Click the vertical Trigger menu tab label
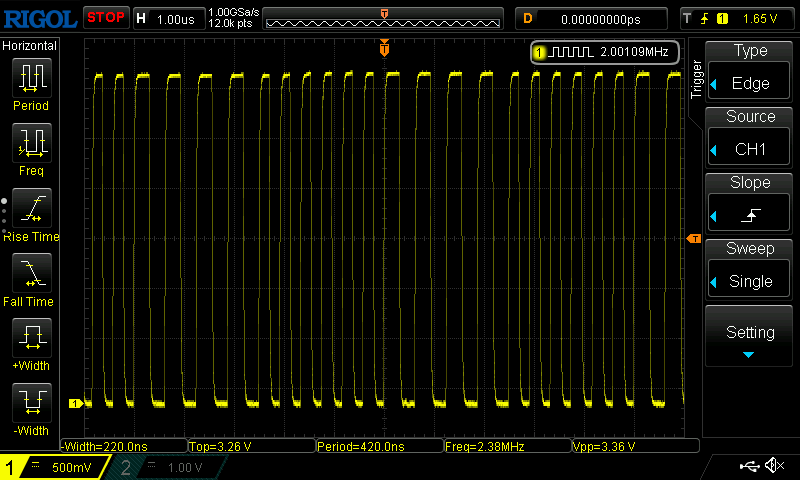This screenshot has height=480, width=800. [696, 80]
